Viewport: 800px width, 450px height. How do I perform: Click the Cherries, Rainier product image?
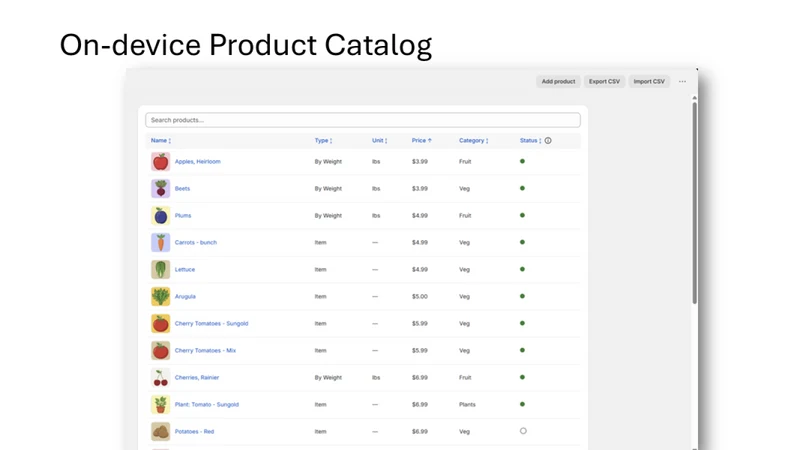(160, 378)
